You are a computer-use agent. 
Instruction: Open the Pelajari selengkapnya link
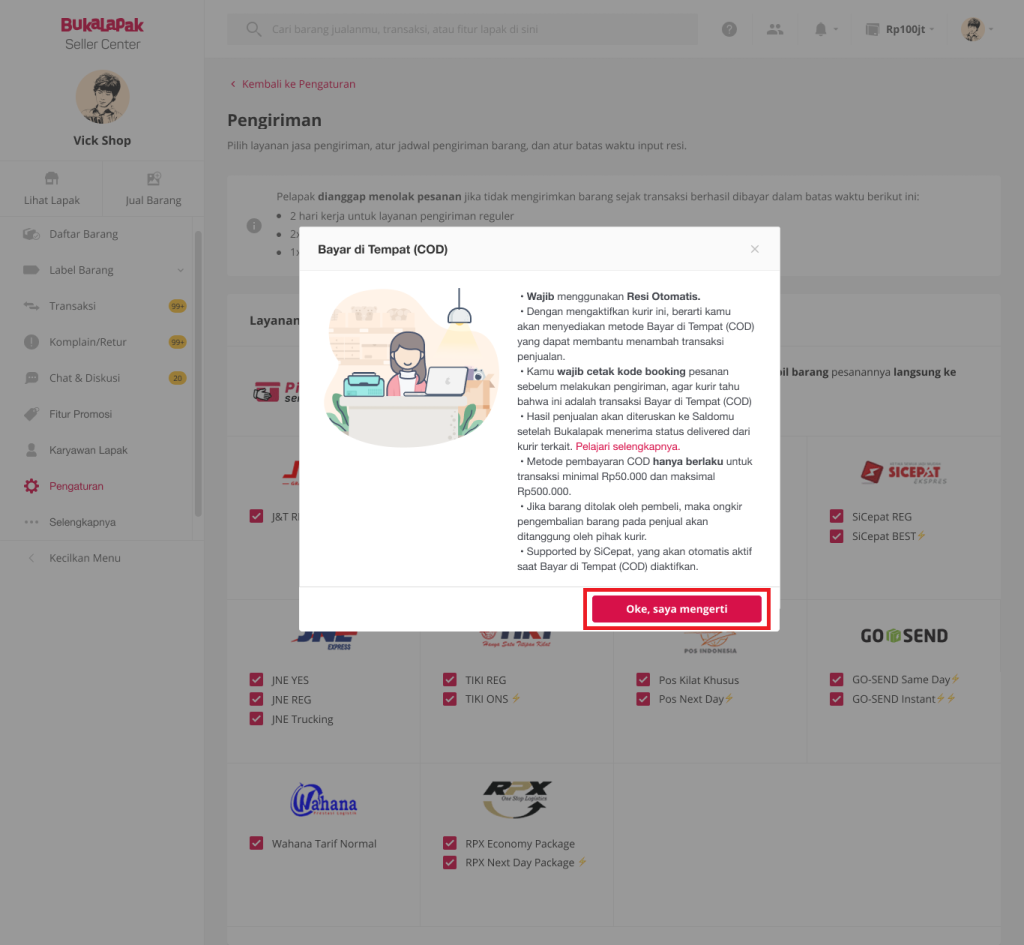click(628, 446)
